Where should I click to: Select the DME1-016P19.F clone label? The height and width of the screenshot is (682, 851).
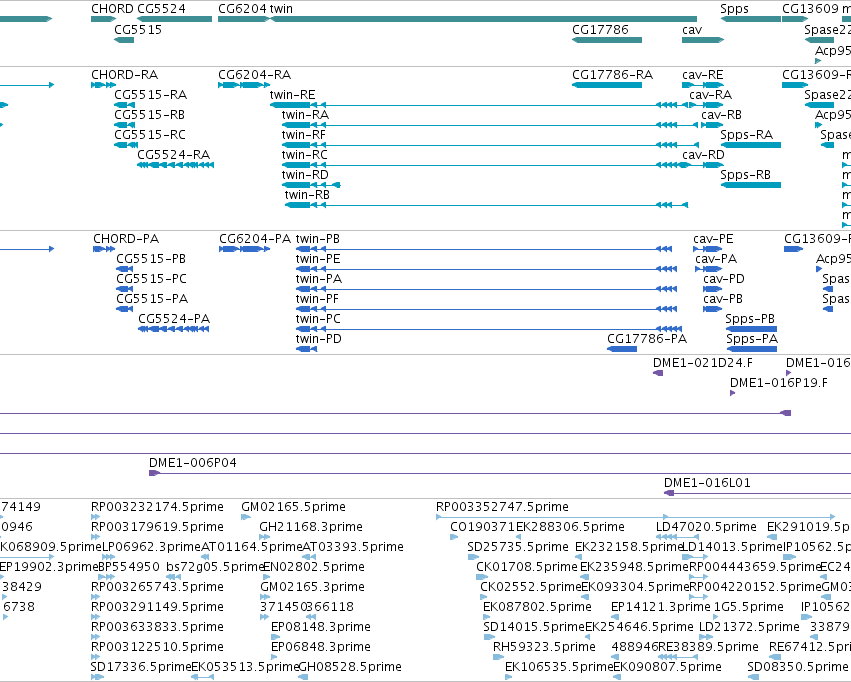[x=779, y=383]
